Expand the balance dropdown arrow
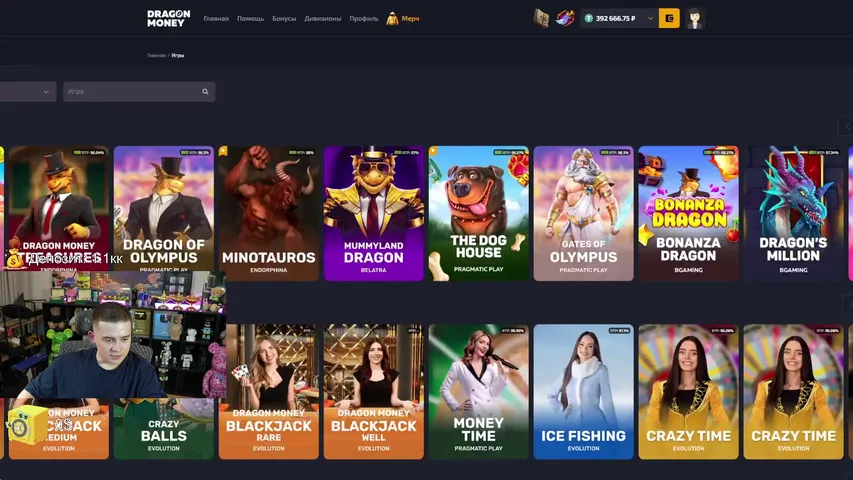The image size is (853, 480). 651,18
